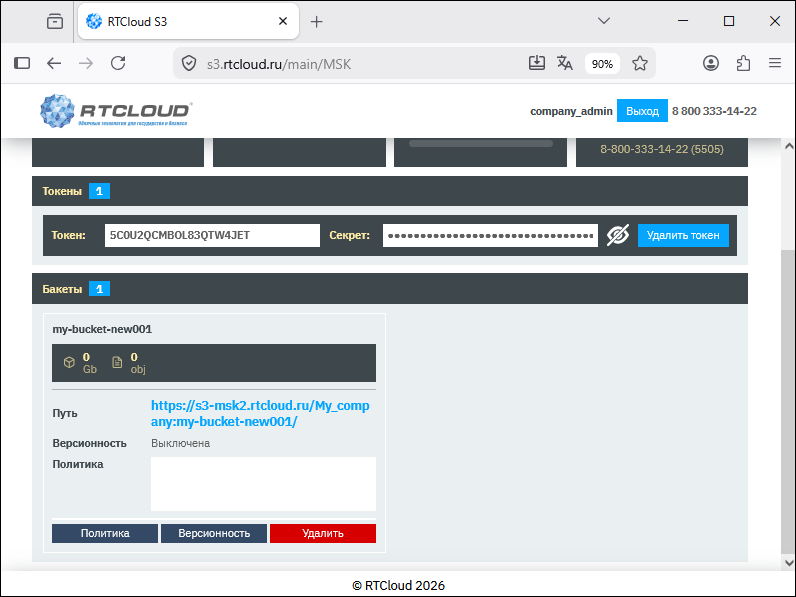
Task: Click the Бакеты section header
Action: click(390, 289)
